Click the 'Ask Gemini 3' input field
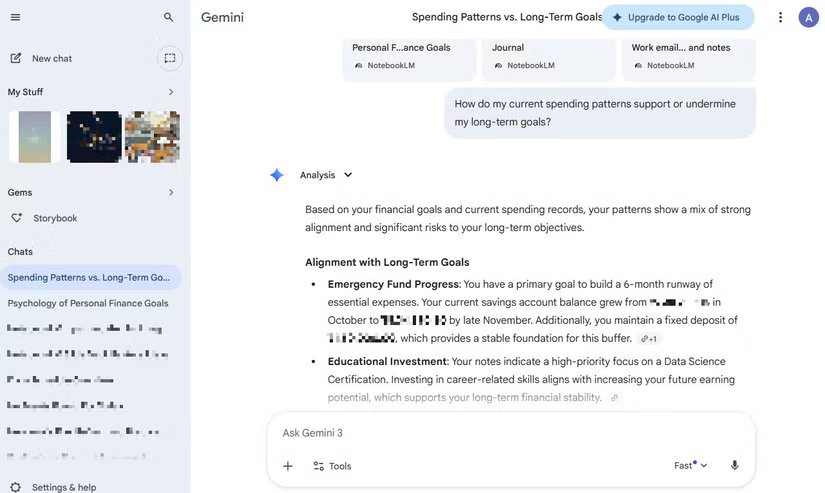 (x=500, y=433)
